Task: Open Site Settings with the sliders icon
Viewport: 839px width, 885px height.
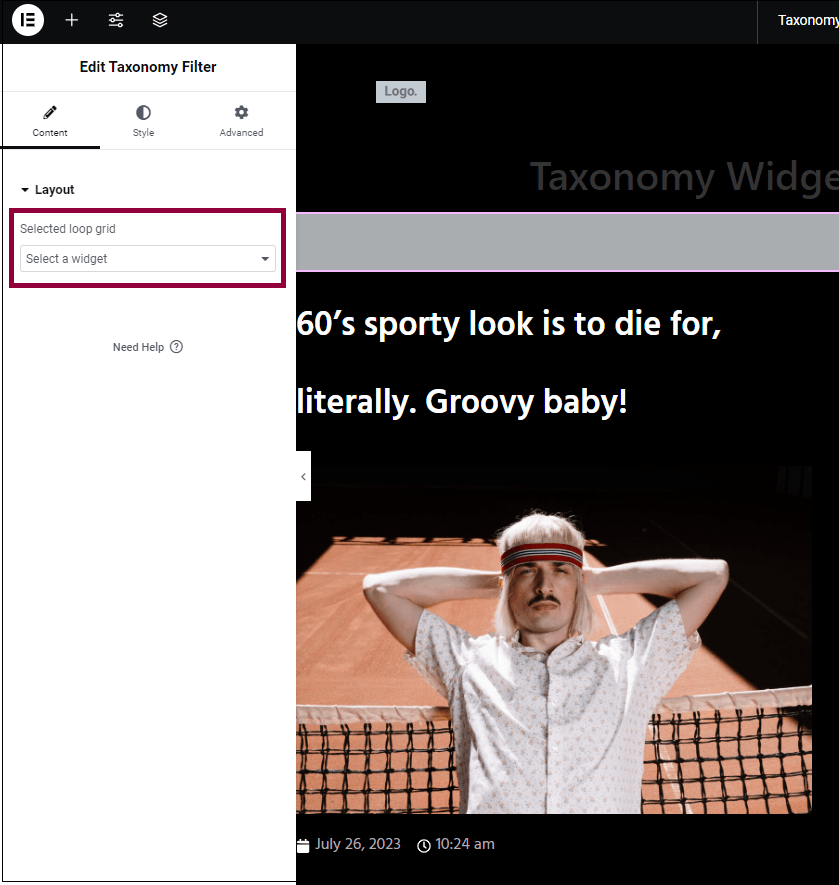Action: 116,20
